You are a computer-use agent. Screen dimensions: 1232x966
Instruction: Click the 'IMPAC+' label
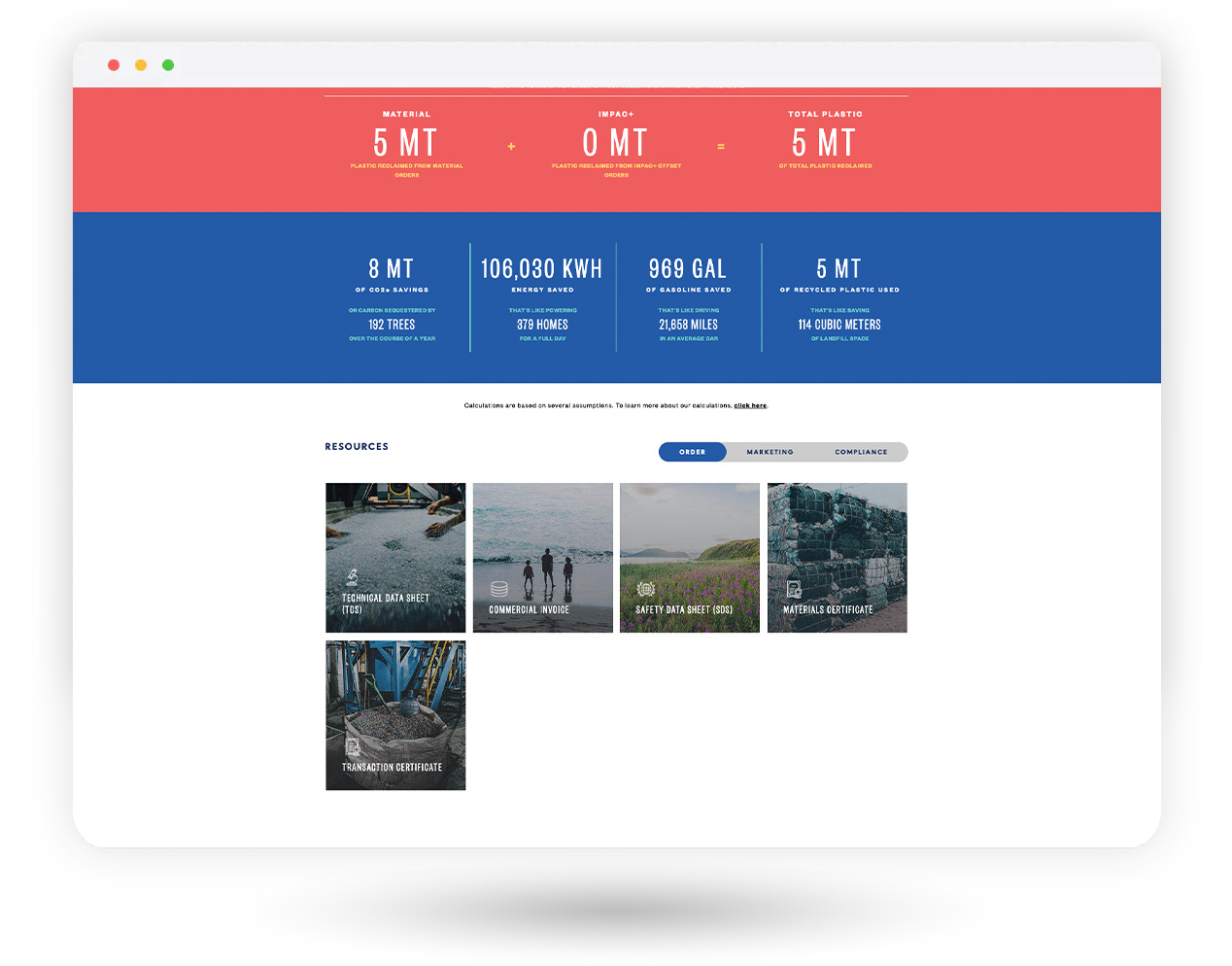[616, 114]
